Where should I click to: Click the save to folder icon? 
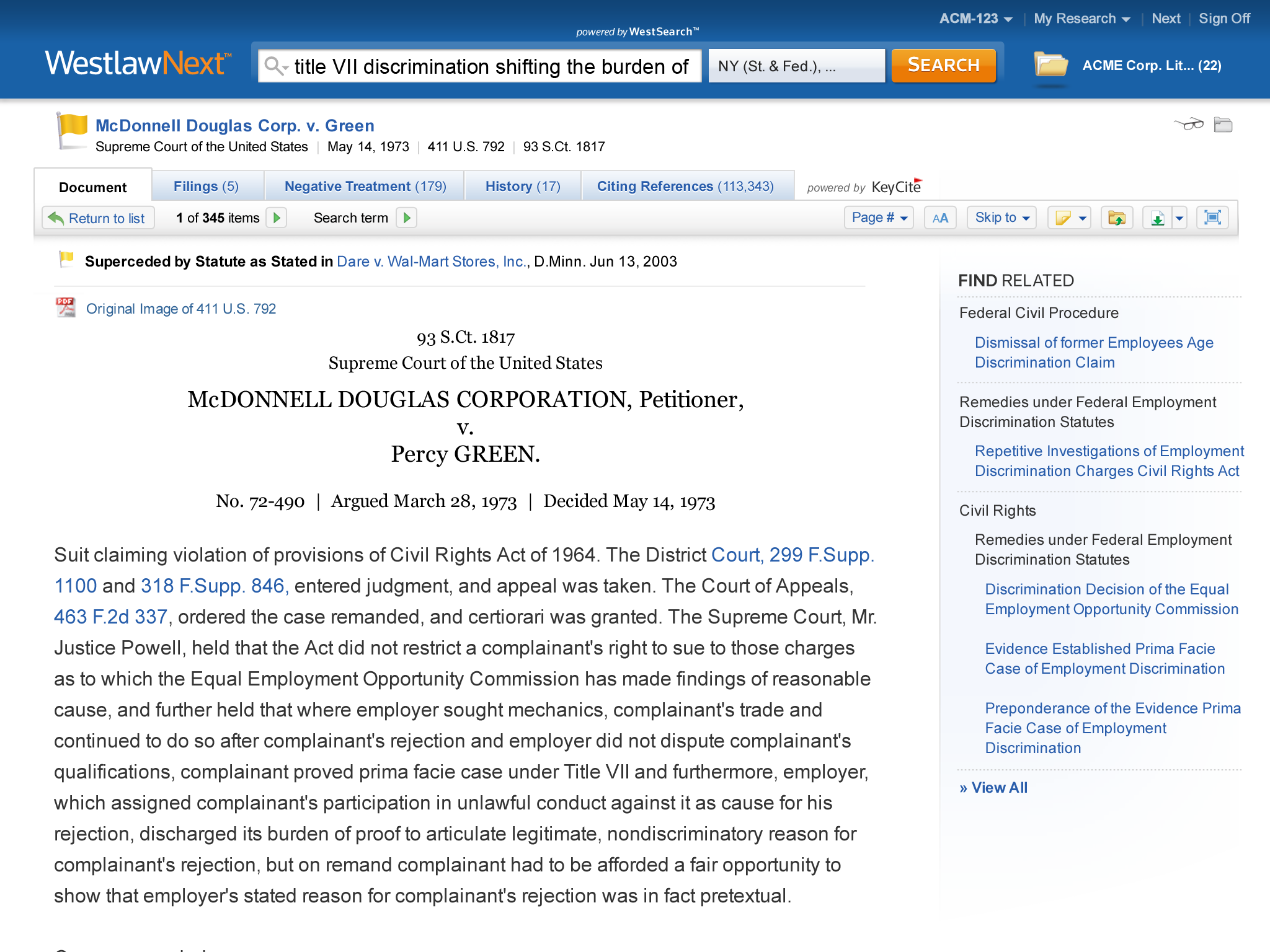pyautogui.click(x=1116, y=218)
